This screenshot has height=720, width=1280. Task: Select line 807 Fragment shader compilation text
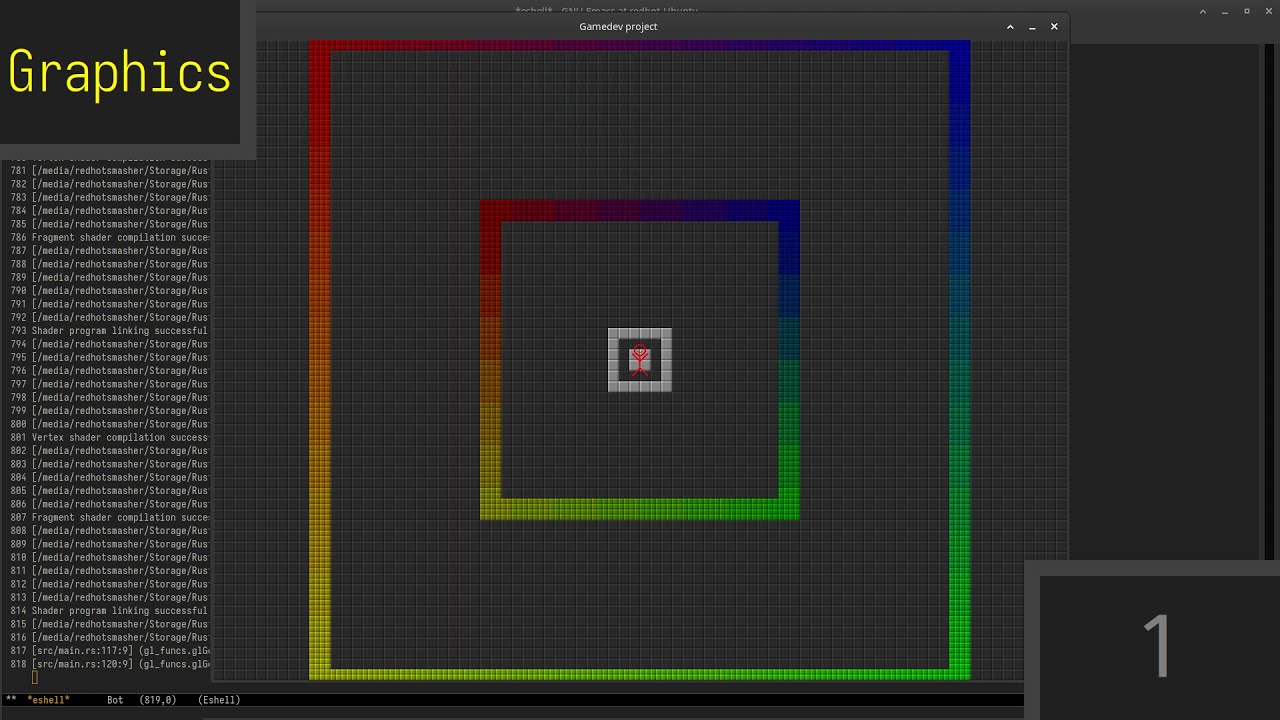click(x=120, y=518)
